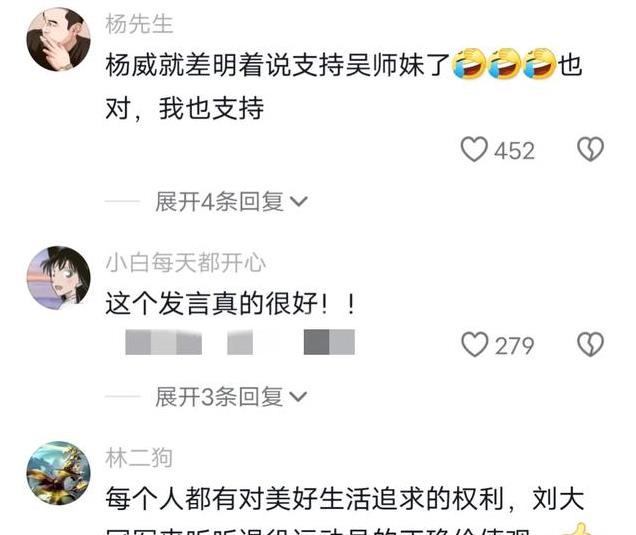The width and height of the screenshot is (636, 535).
Task: Expand 展开3条回复 replies
Action: point(231,396)
